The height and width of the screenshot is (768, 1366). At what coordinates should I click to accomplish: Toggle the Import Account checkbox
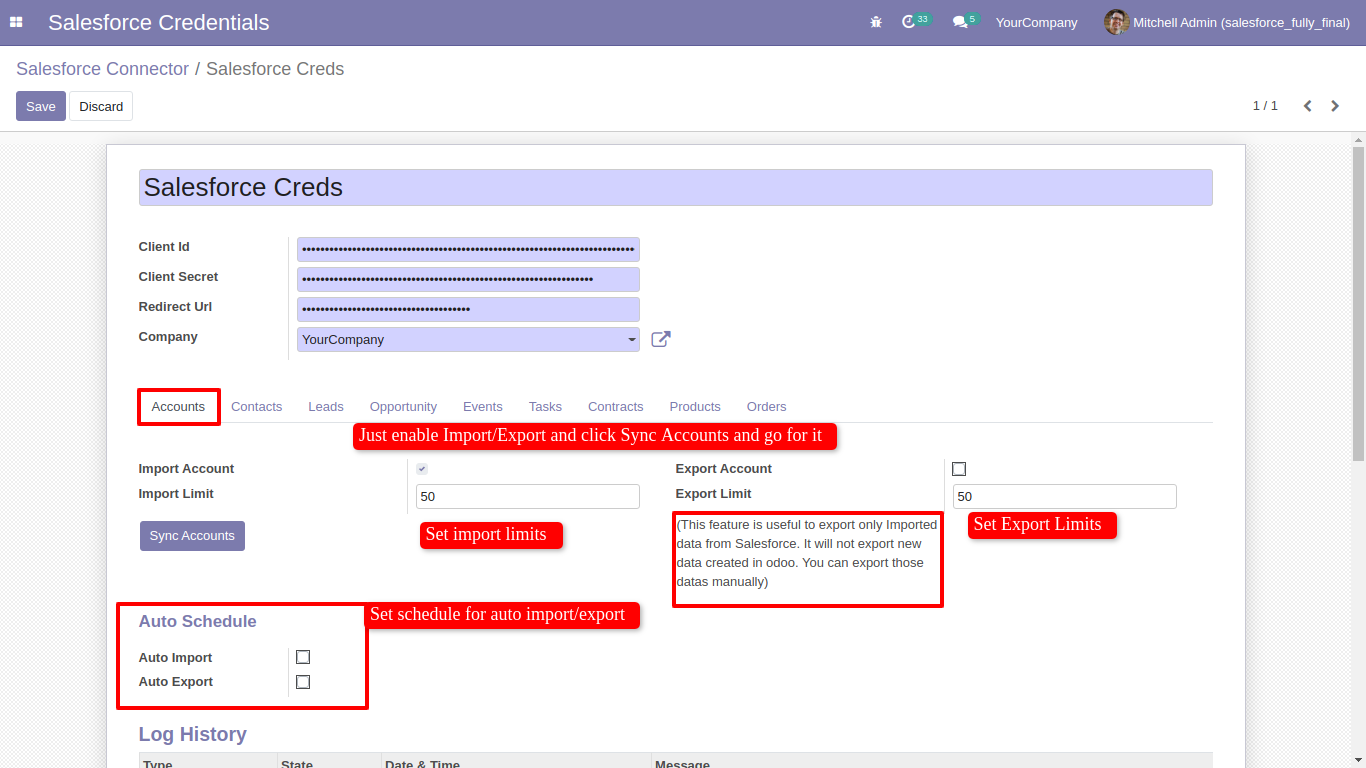pyautogui.click(x=422, y=469)
